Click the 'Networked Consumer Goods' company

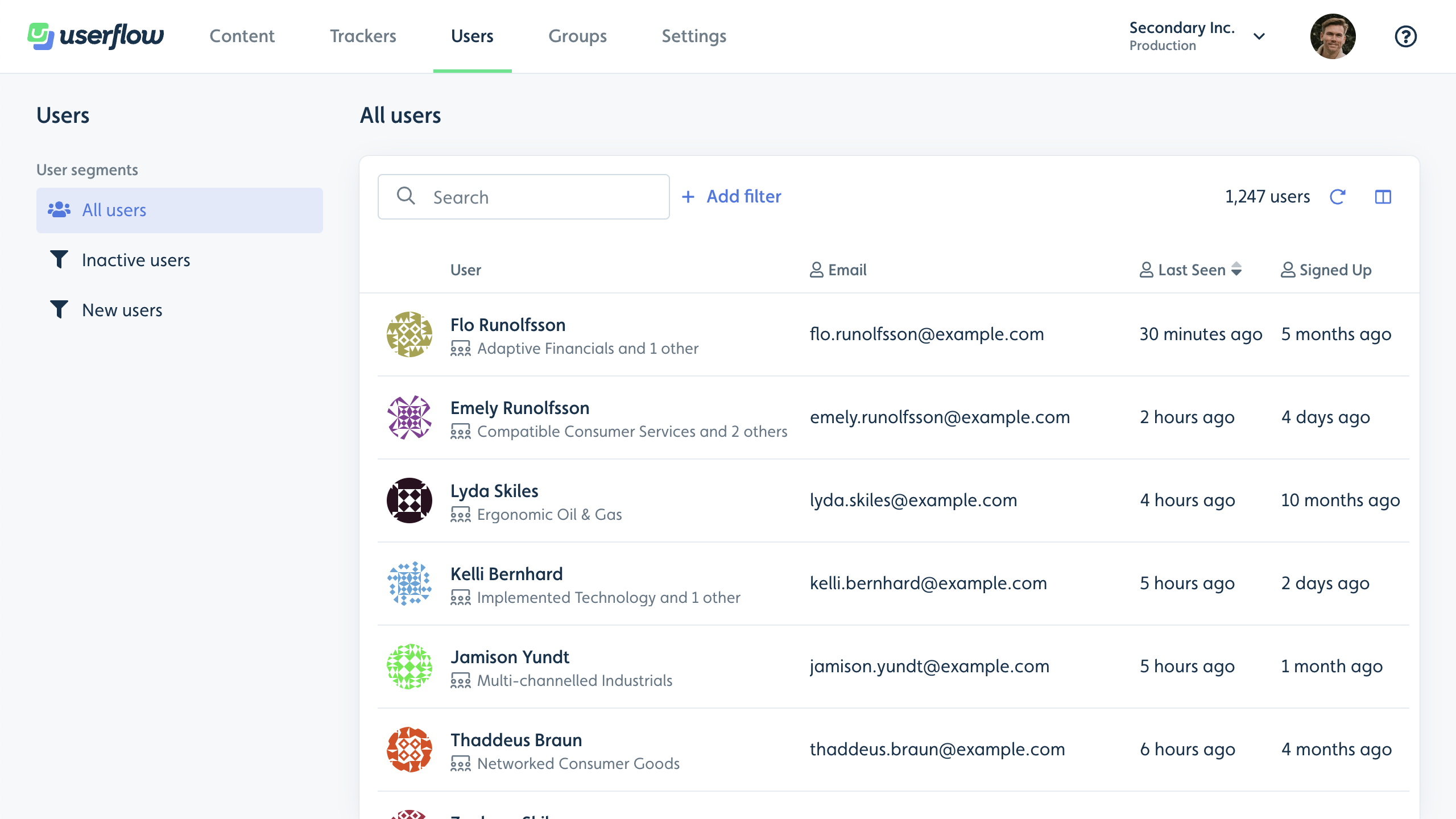tap(578, 763)
